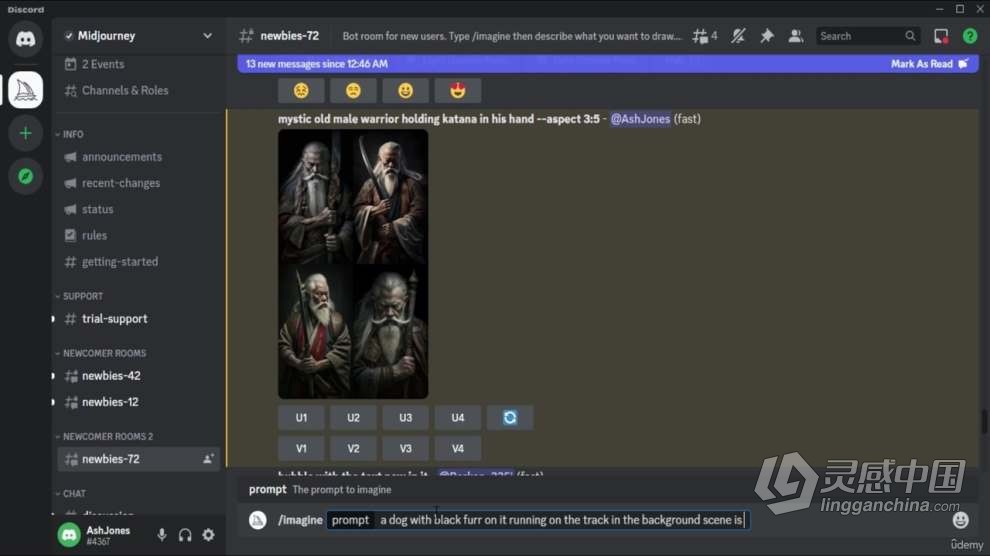Image resolution: width=990 pixels, height=556 pixels.
Task: Select the Midjourney server sailboat icon
Action: click(25, 90)
